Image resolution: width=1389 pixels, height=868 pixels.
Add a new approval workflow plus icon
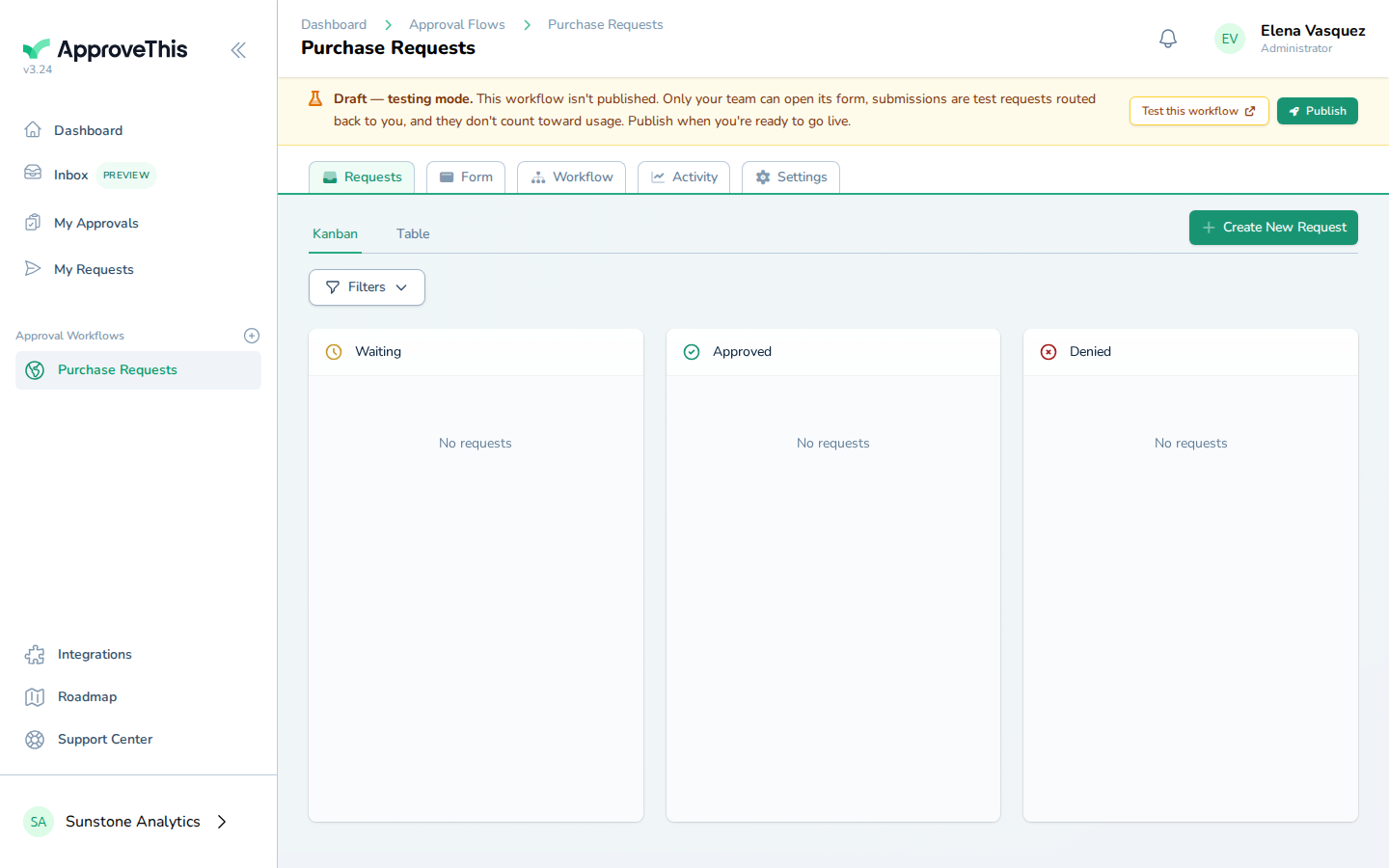[x=252, y=336]
